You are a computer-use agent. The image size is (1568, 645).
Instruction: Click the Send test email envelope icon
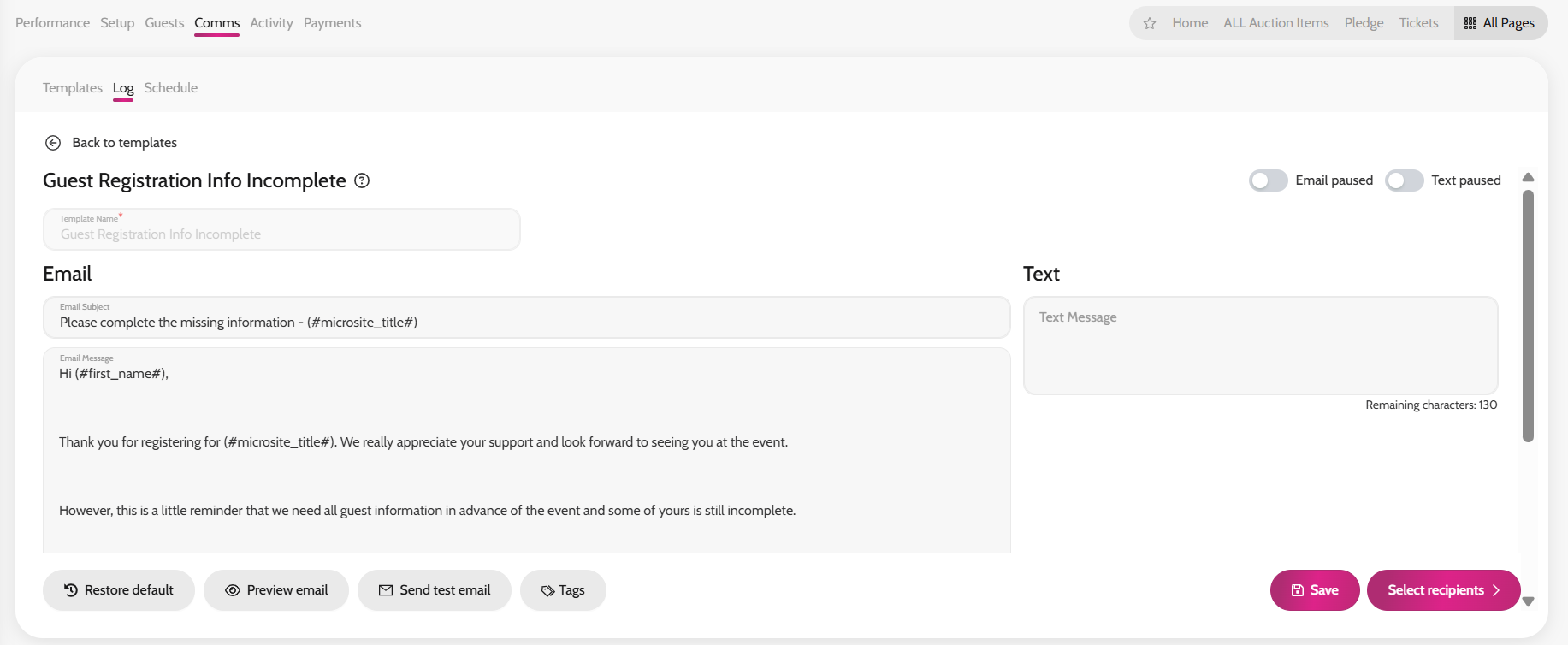click(x=386, y=590)
